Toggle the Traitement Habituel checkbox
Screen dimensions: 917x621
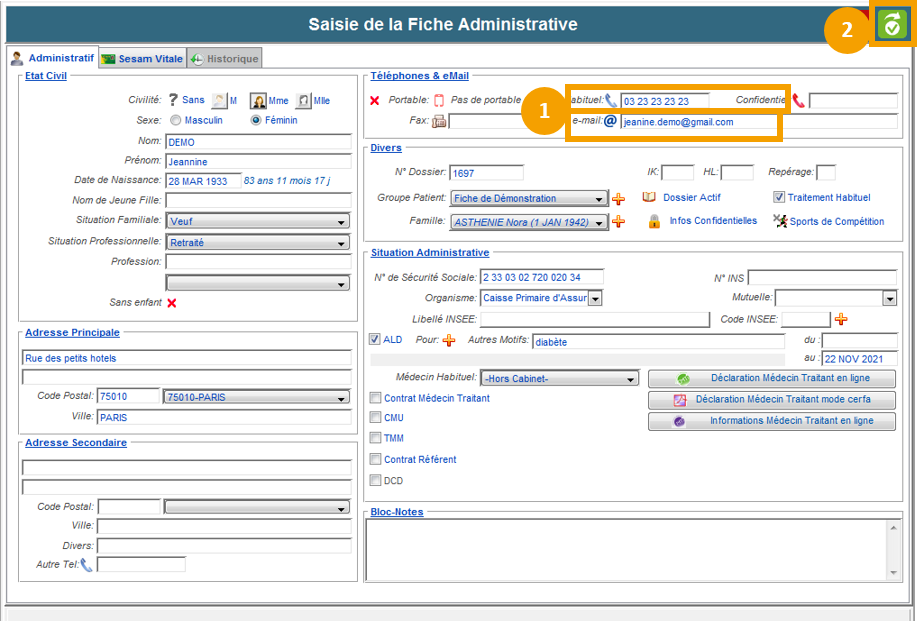pos(780,198)
